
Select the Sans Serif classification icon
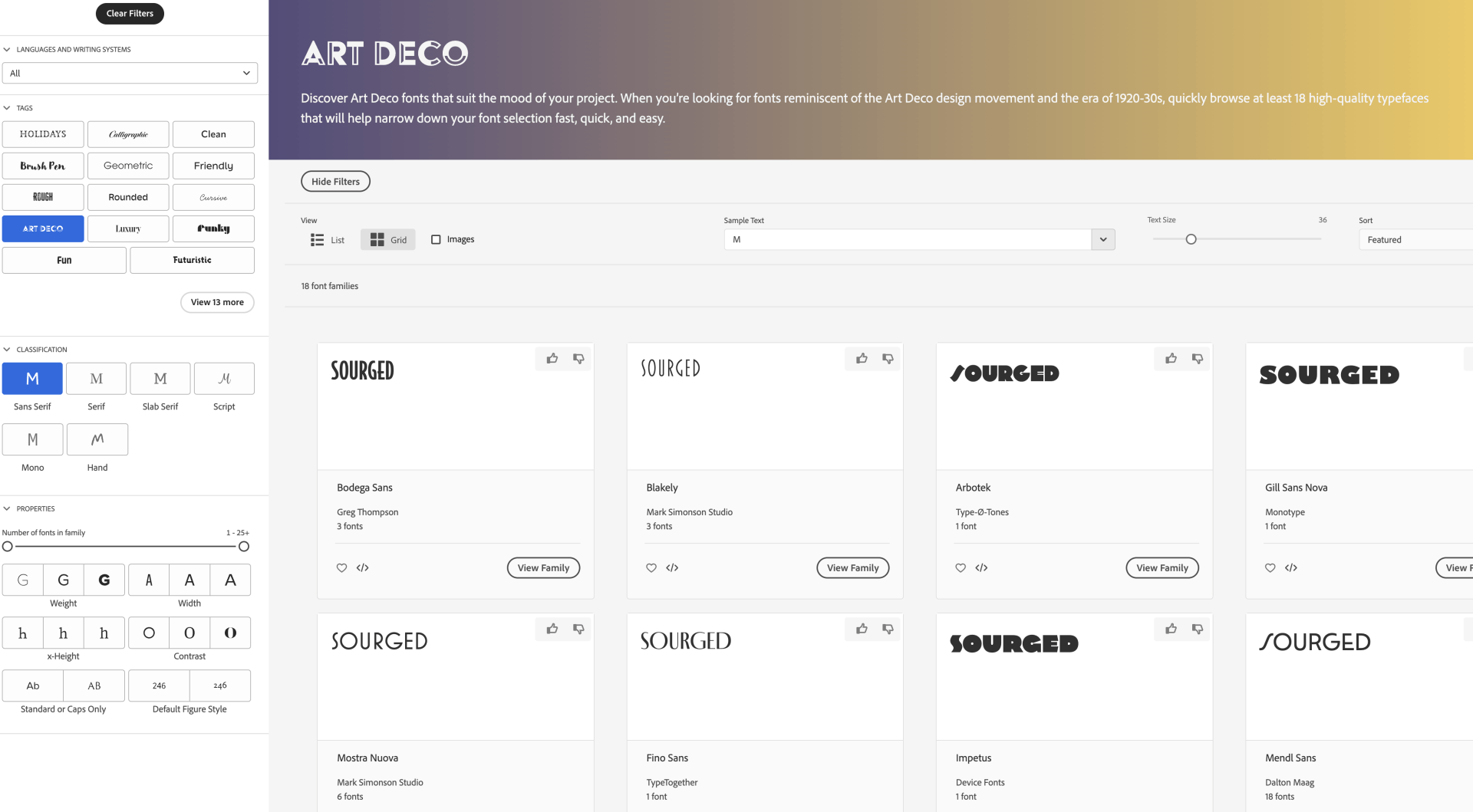coord(32,379)
